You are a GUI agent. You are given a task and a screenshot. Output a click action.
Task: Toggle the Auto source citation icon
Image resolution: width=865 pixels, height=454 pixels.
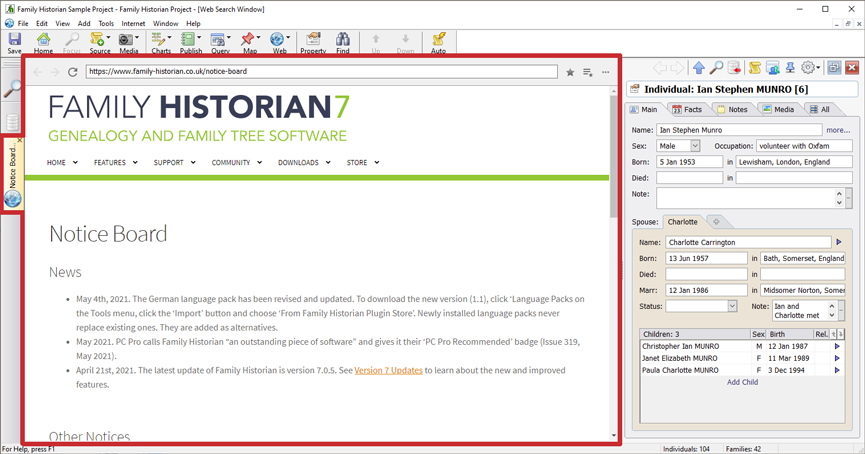click(439, 42)
